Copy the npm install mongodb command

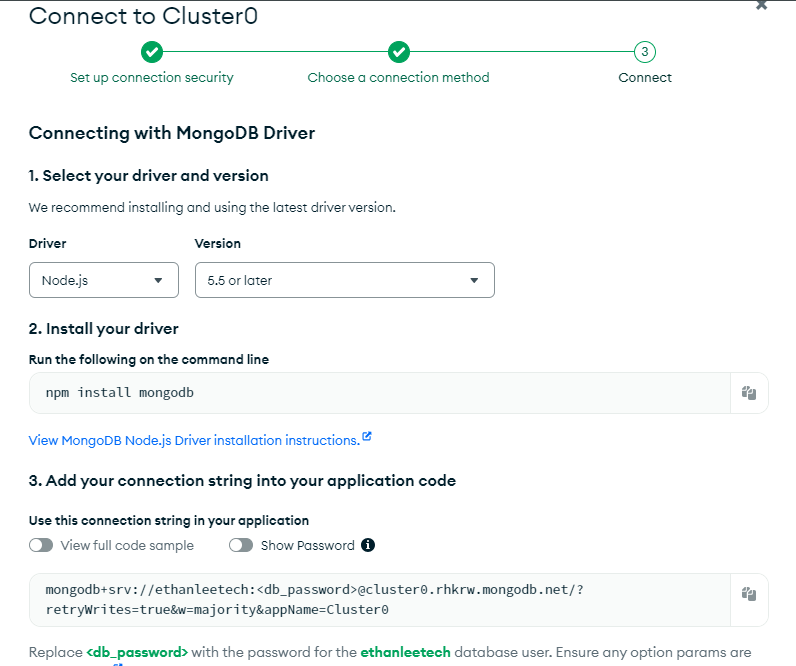click(x=748, y=393)
